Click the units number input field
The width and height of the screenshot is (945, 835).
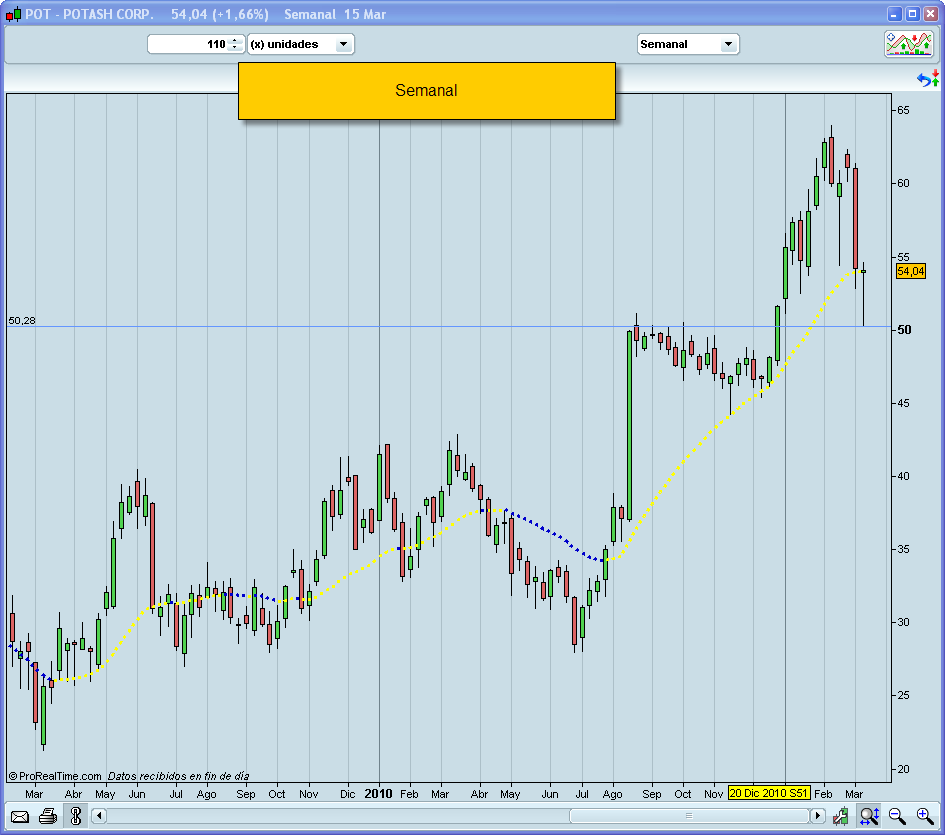[x=188, y=44]
